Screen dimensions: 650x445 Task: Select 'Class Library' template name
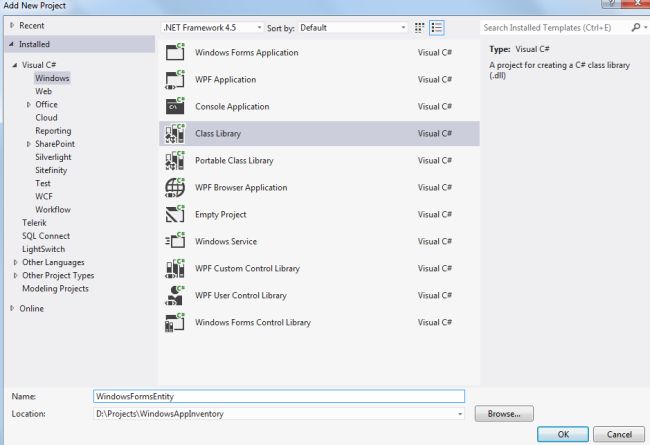coord(218,134)
